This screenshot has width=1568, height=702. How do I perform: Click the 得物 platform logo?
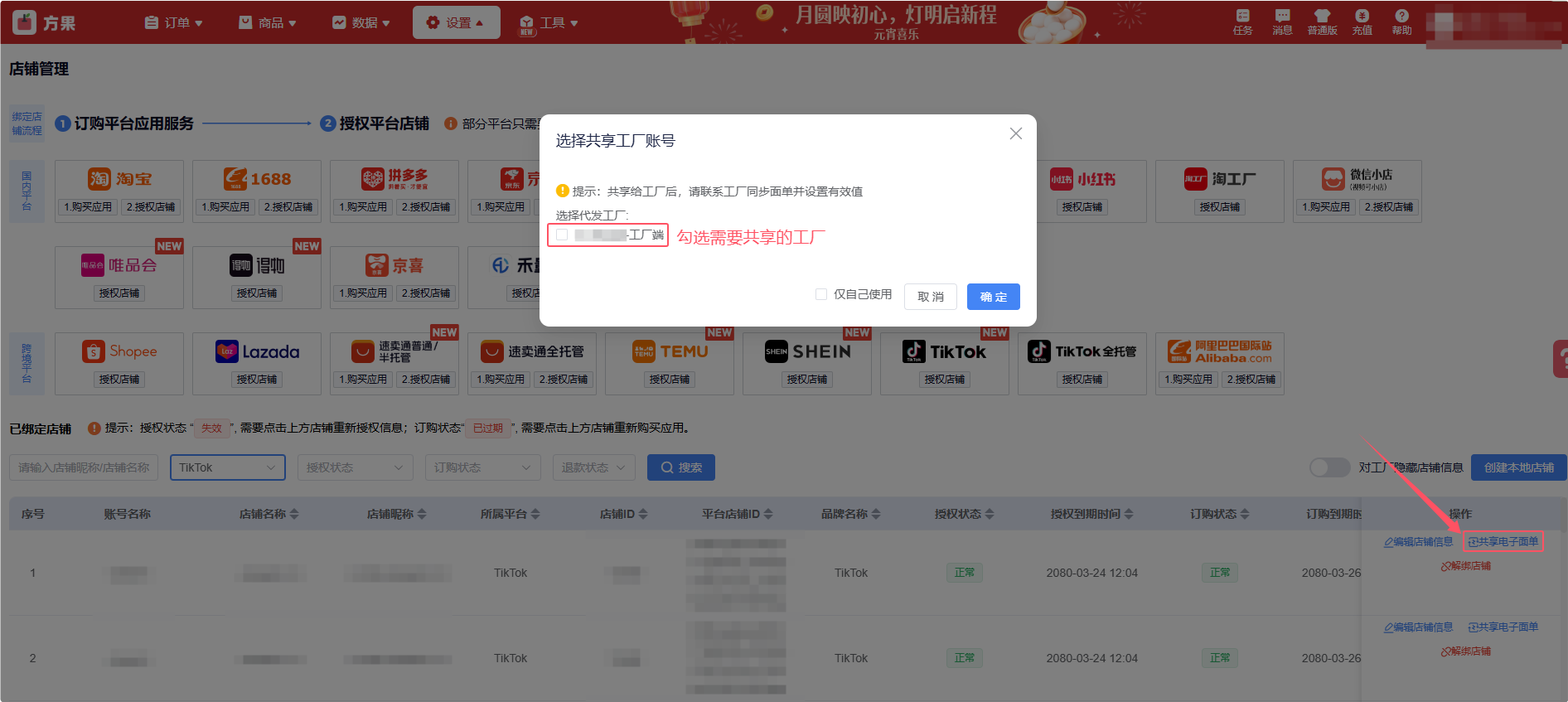257,265
